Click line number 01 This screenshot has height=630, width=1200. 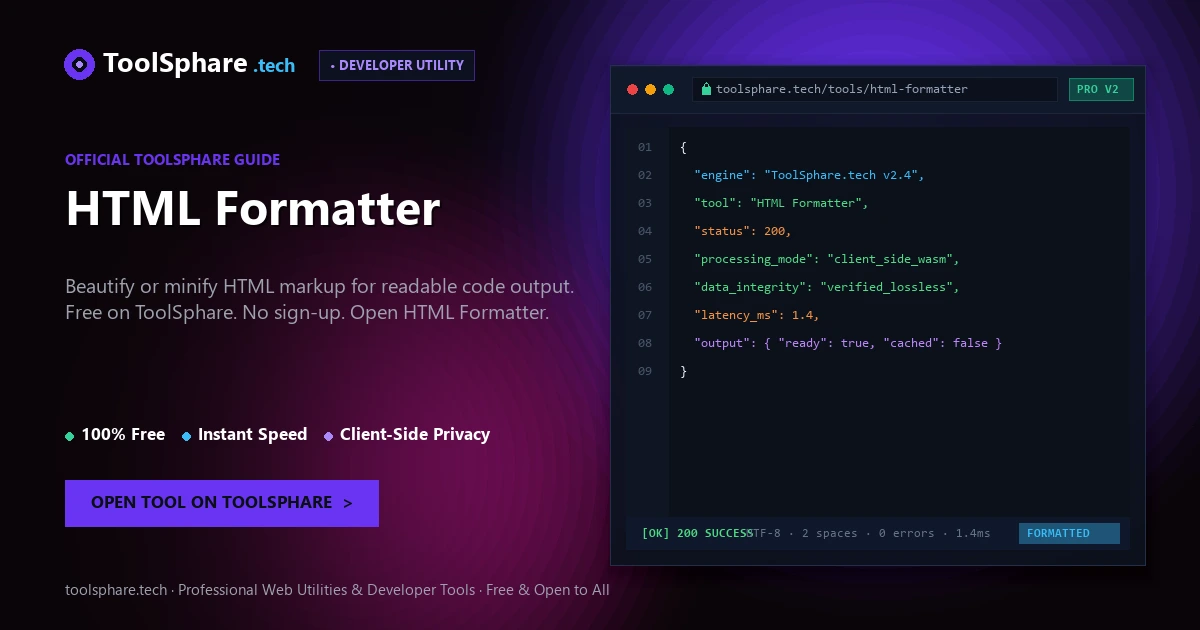644,147
